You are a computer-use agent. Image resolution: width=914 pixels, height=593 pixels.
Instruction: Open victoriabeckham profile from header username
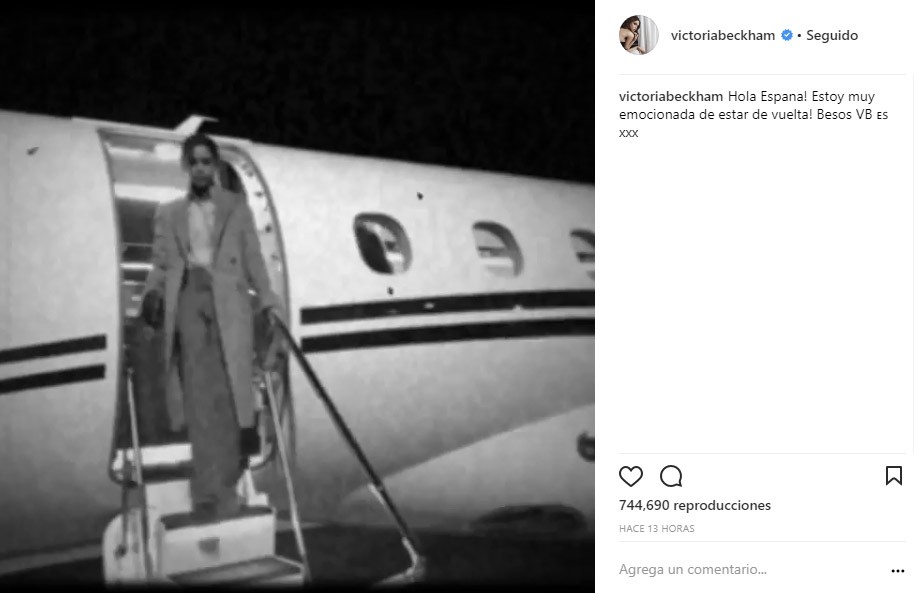(x=723, y=35)
